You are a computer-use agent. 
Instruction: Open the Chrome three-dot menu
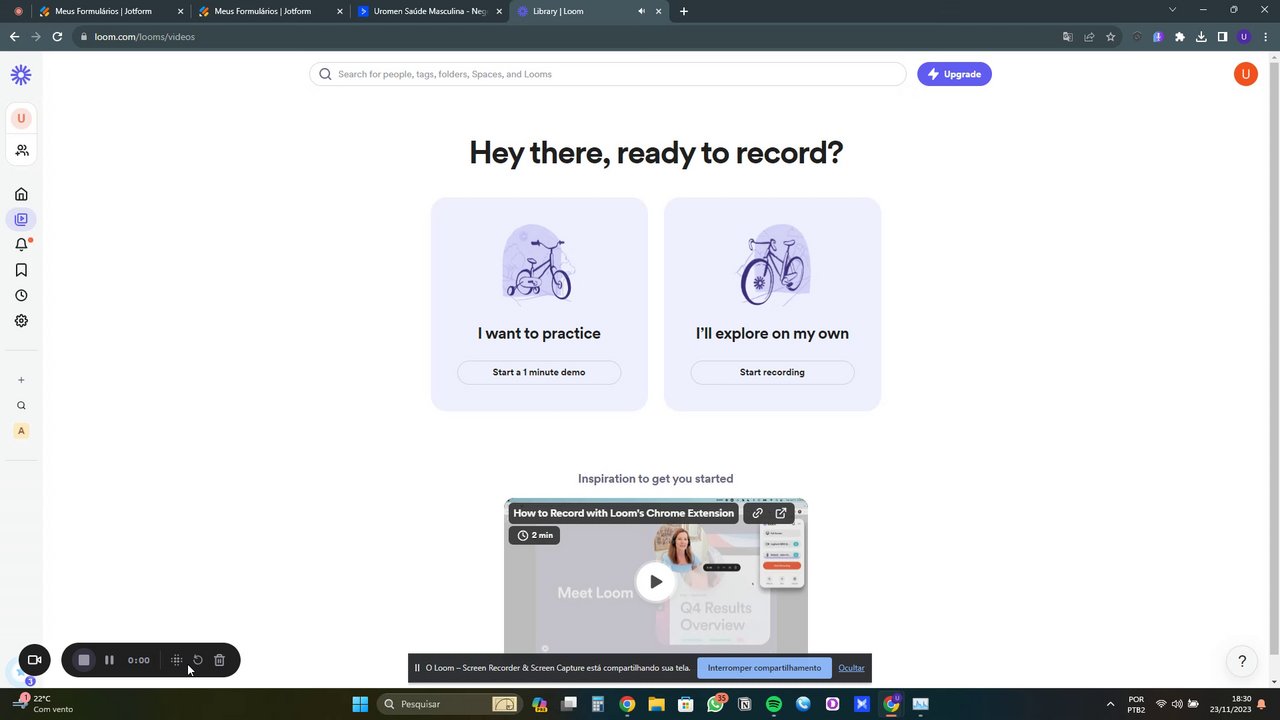point(1265,37)
